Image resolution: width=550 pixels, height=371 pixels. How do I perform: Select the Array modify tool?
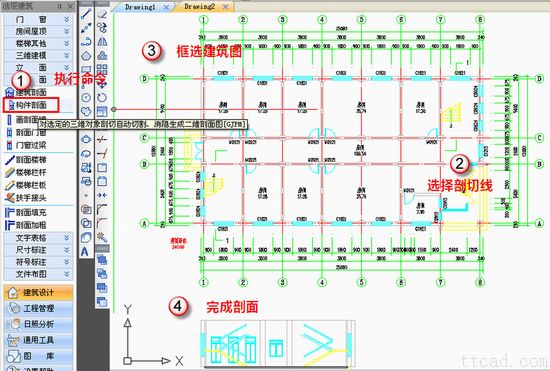tap(102, 70)
